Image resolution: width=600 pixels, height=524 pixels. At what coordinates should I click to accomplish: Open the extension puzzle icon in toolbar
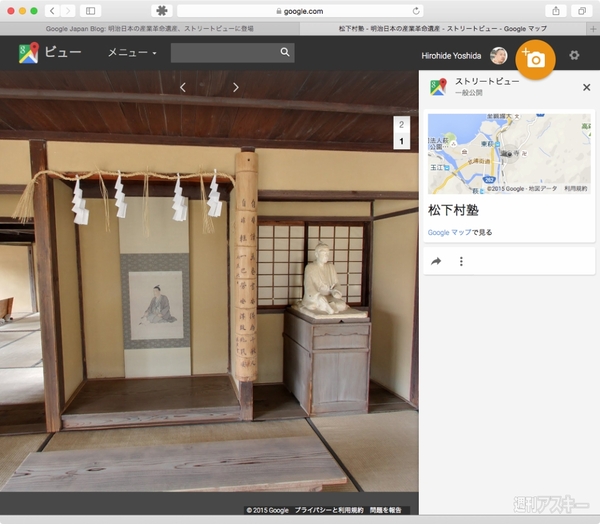click(162, 11)
